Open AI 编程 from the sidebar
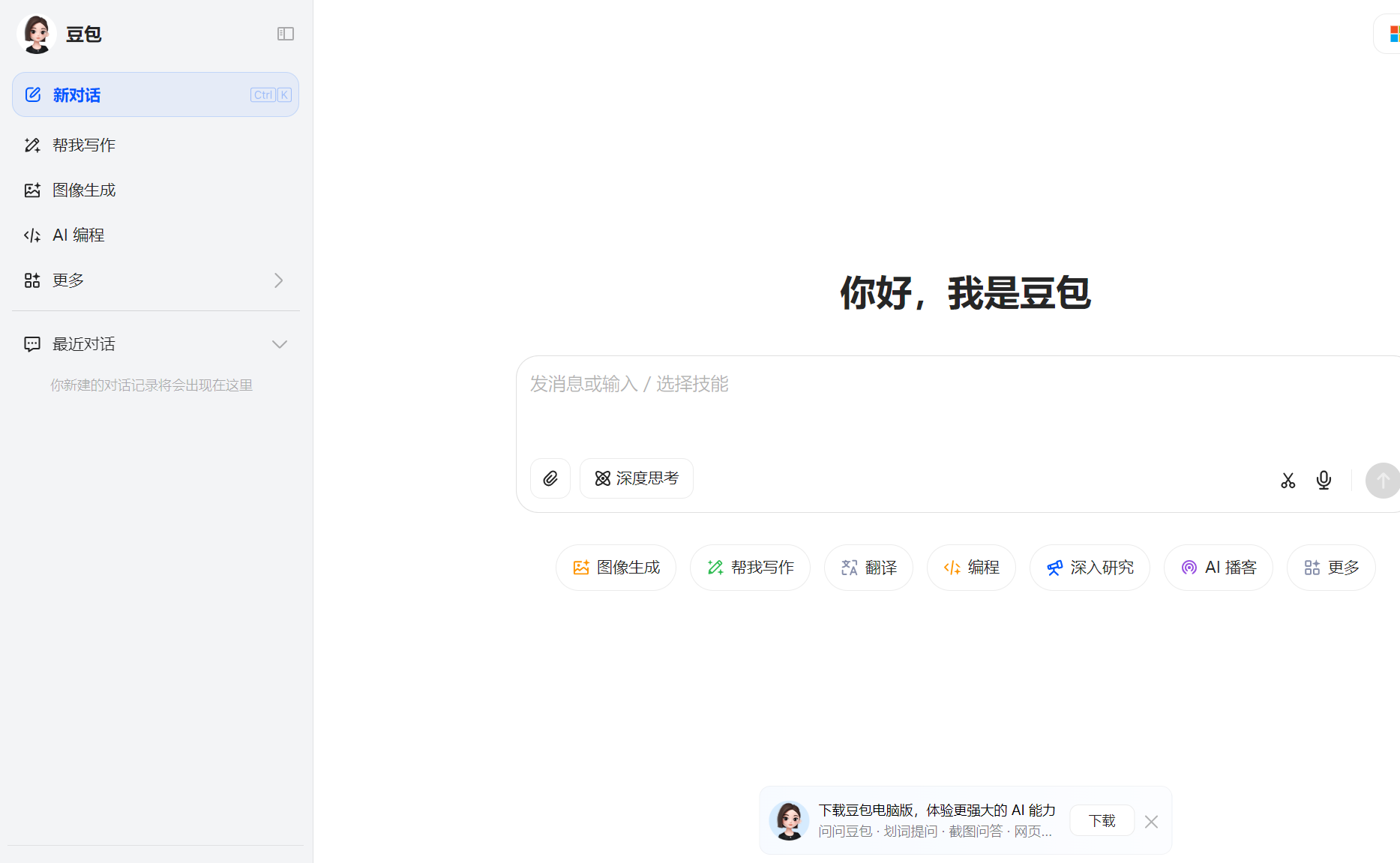The height and width of the screenshot is (863, 1400). click(x=78, y=235)
